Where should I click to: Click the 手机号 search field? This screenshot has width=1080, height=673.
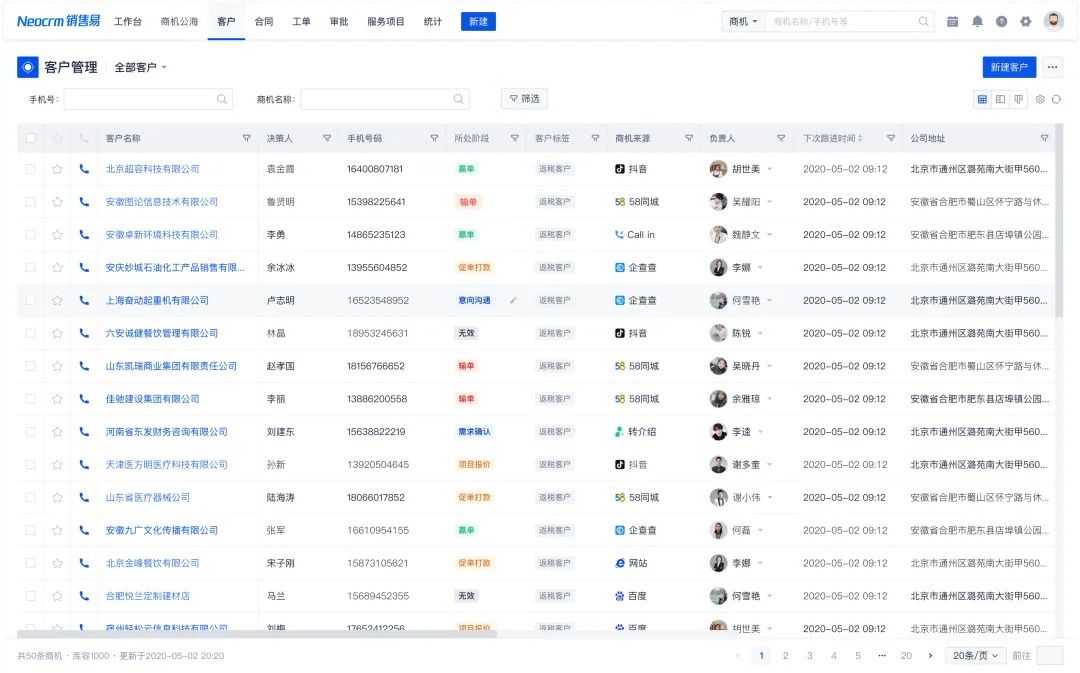point(148,99)
